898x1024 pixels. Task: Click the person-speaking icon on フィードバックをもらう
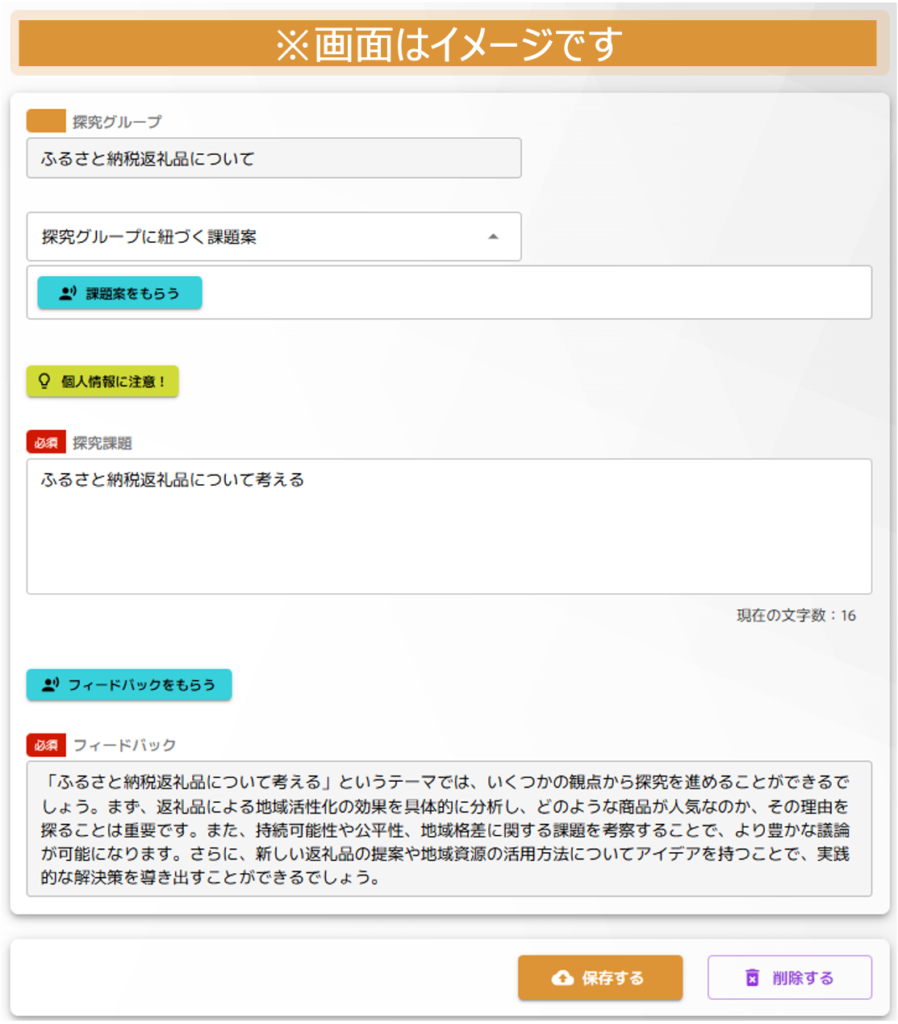coord(50,685)
